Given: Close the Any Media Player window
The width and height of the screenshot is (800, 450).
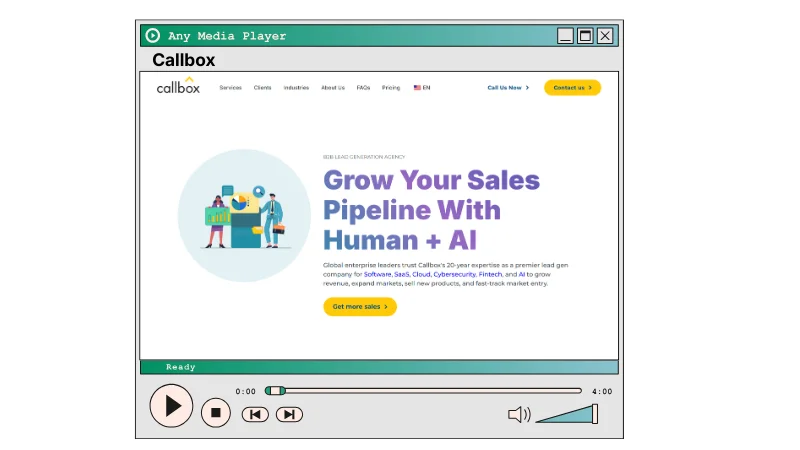Looking at the screenshot, I should 605,36.
